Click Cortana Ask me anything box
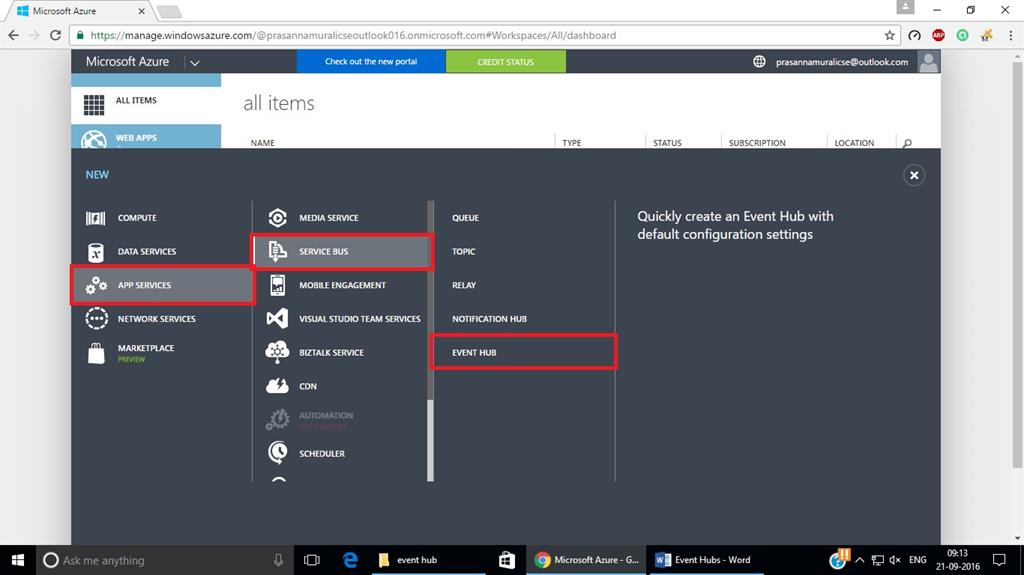The image size is (1024, 575). point(163,560)
